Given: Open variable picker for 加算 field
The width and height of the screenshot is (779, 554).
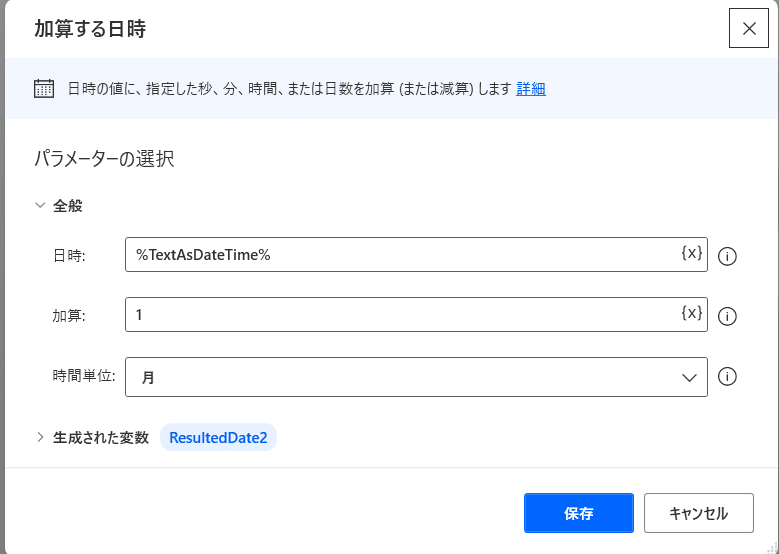Looking at the screenshot, I should (x=692, y=313).
